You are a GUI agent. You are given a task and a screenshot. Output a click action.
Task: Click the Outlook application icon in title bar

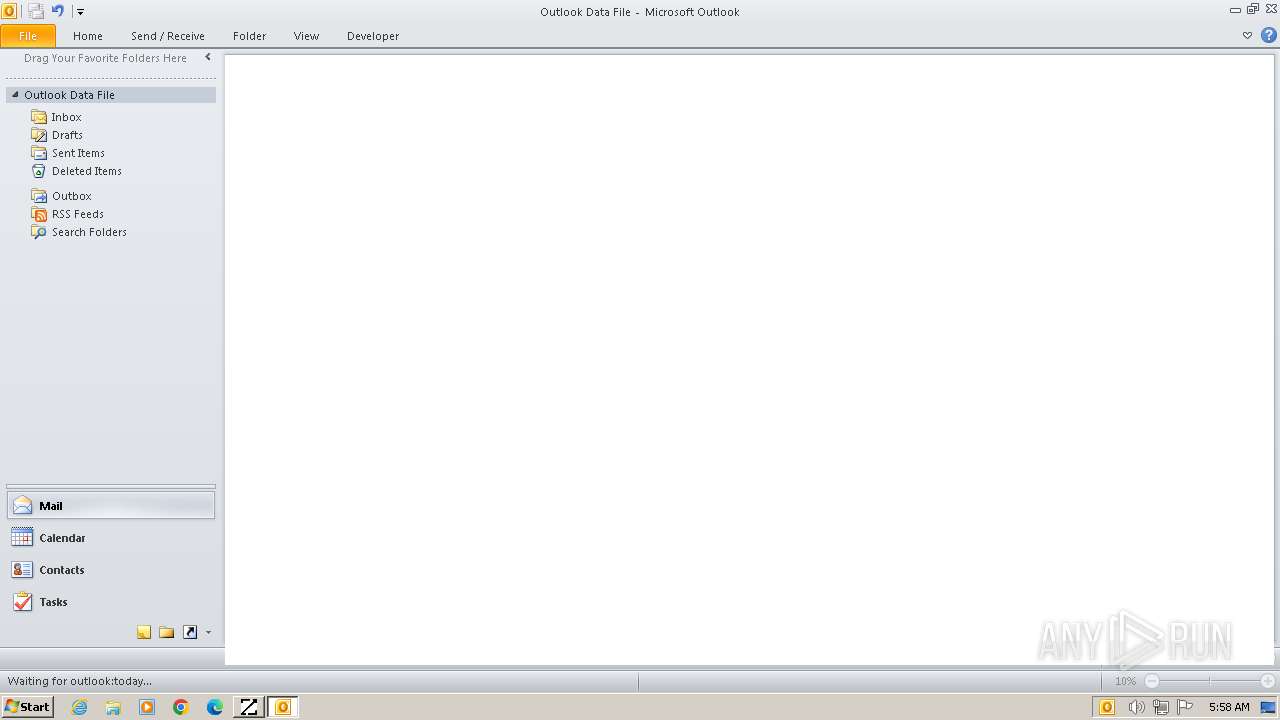9,11
